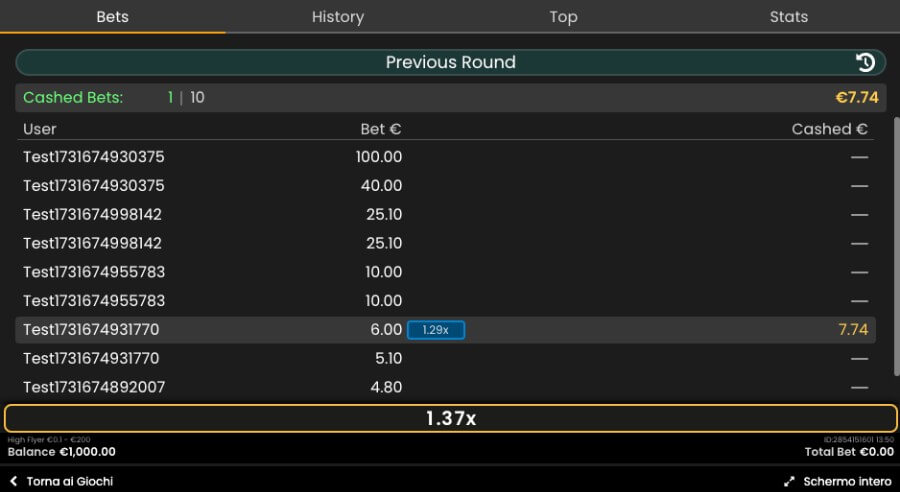
Task: Click the Bet € column header
Action: (x=381, y=129)
